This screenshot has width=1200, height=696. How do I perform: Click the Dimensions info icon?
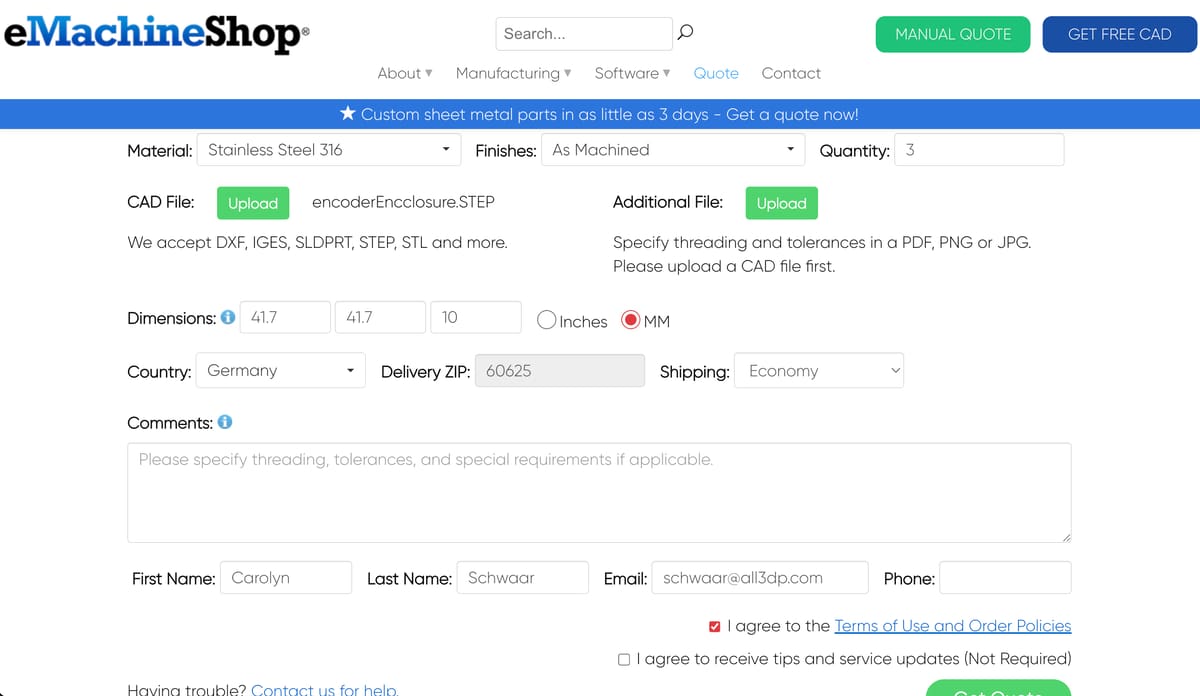click(228, 318)
